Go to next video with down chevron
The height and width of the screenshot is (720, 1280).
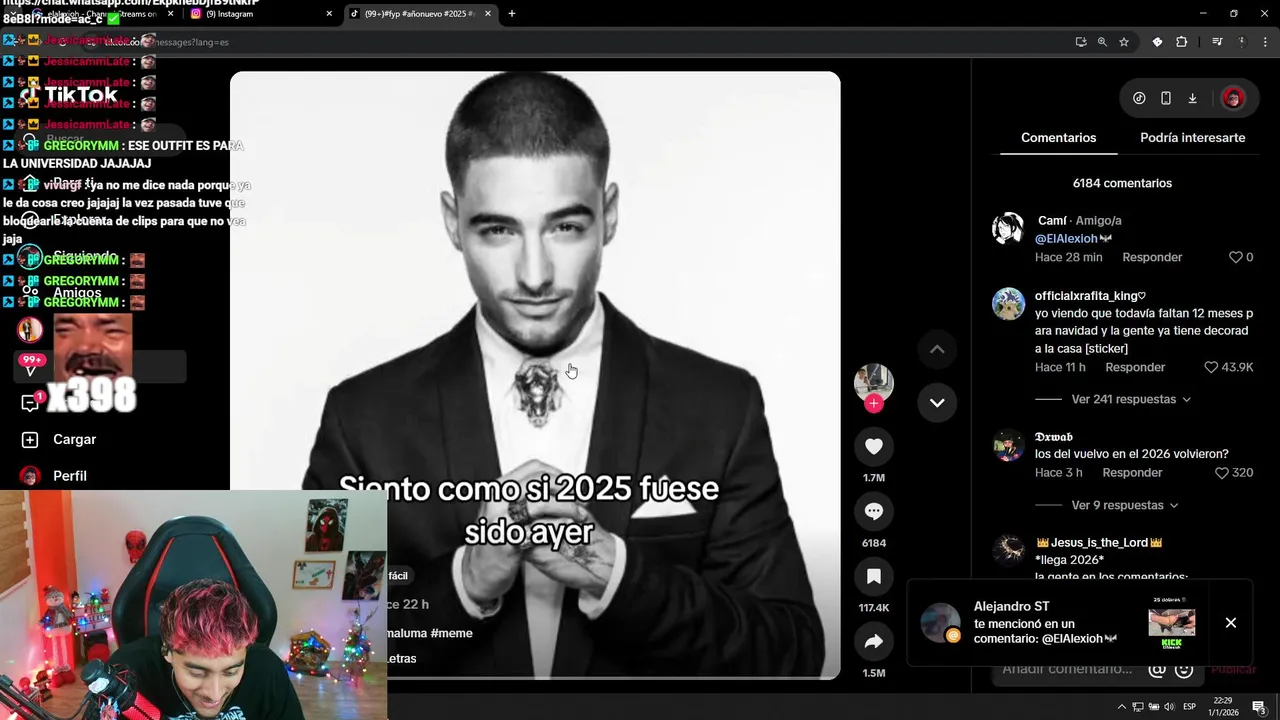[937, 402]
